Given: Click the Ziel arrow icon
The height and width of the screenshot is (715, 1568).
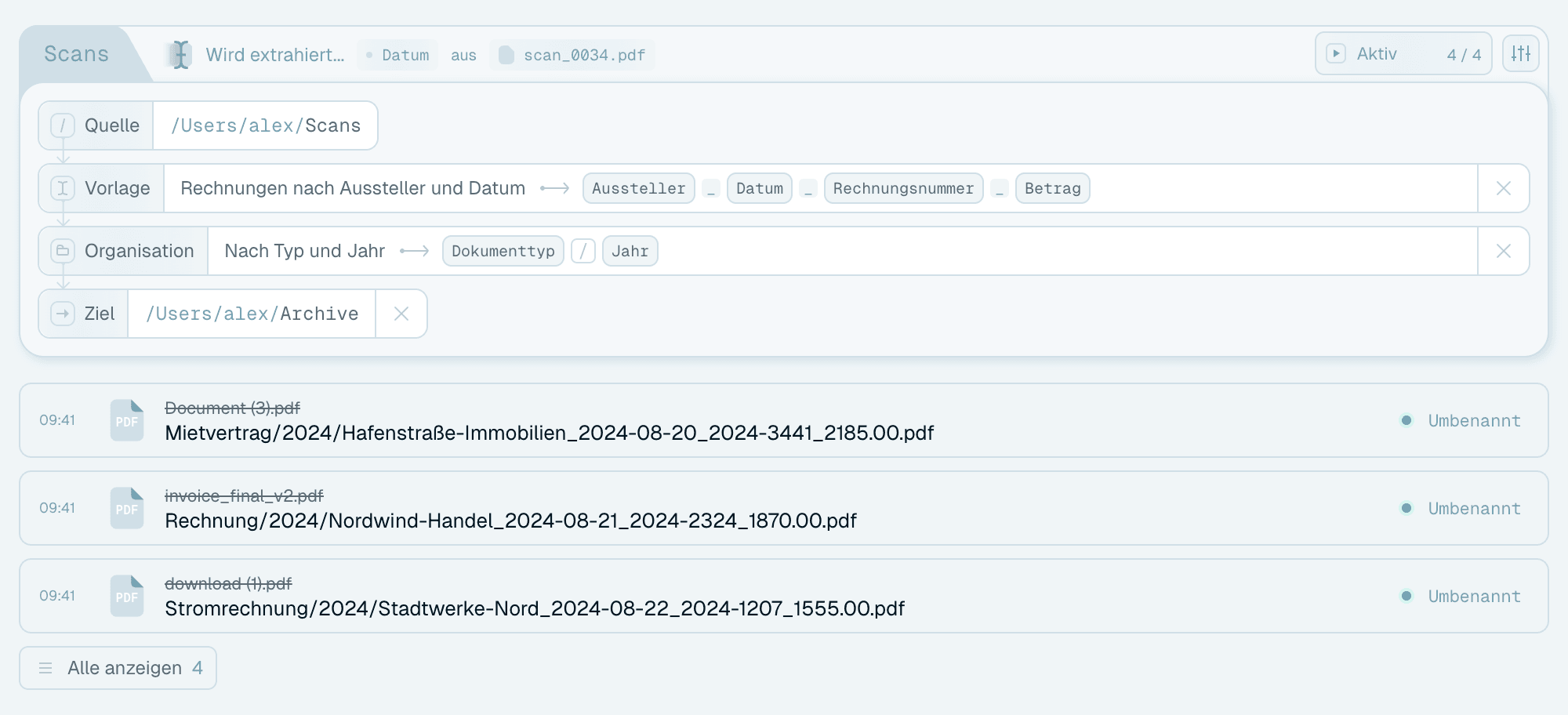Looking at the screenshot, I should pos(63,314).
